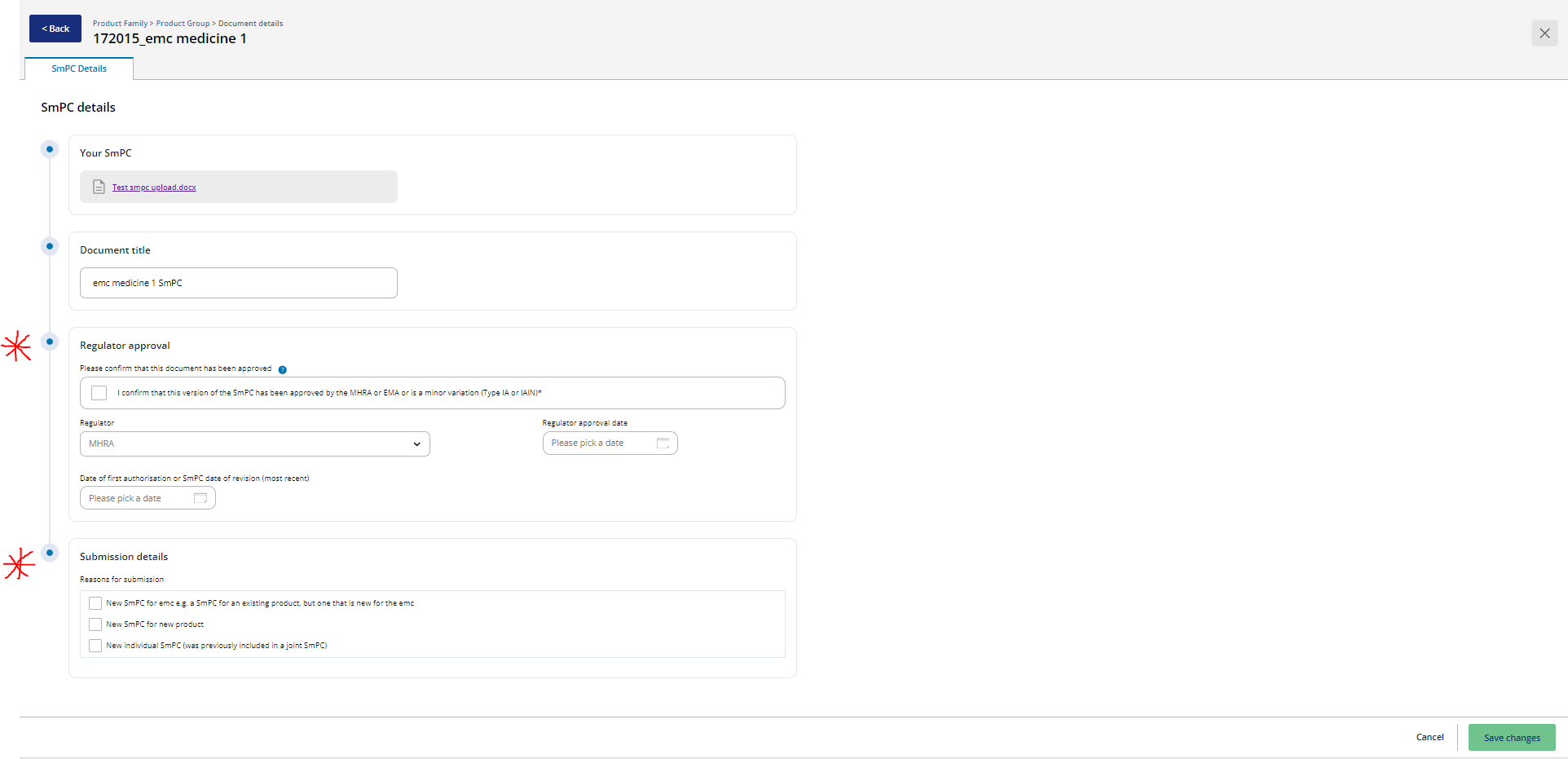Screen dimensions: 1568x759
Task: Click the document icon beside Test smpc upload.docx
Action: click(x=99, y=187)
